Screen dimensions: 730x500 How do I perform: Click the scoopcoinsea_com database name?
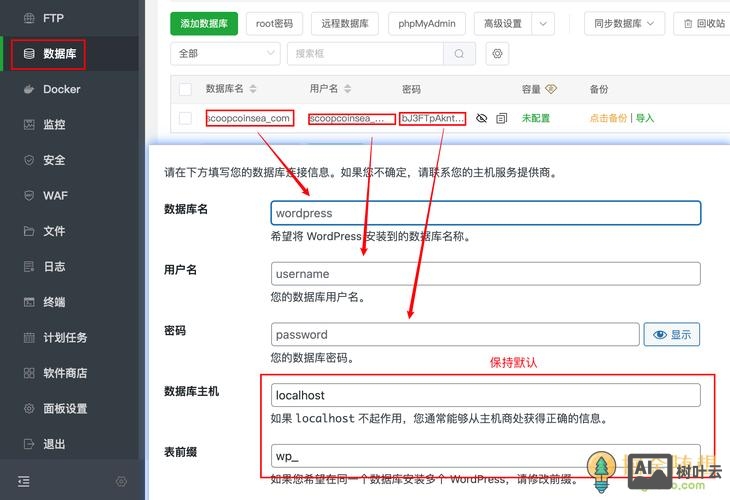click(x=249, y=118)
